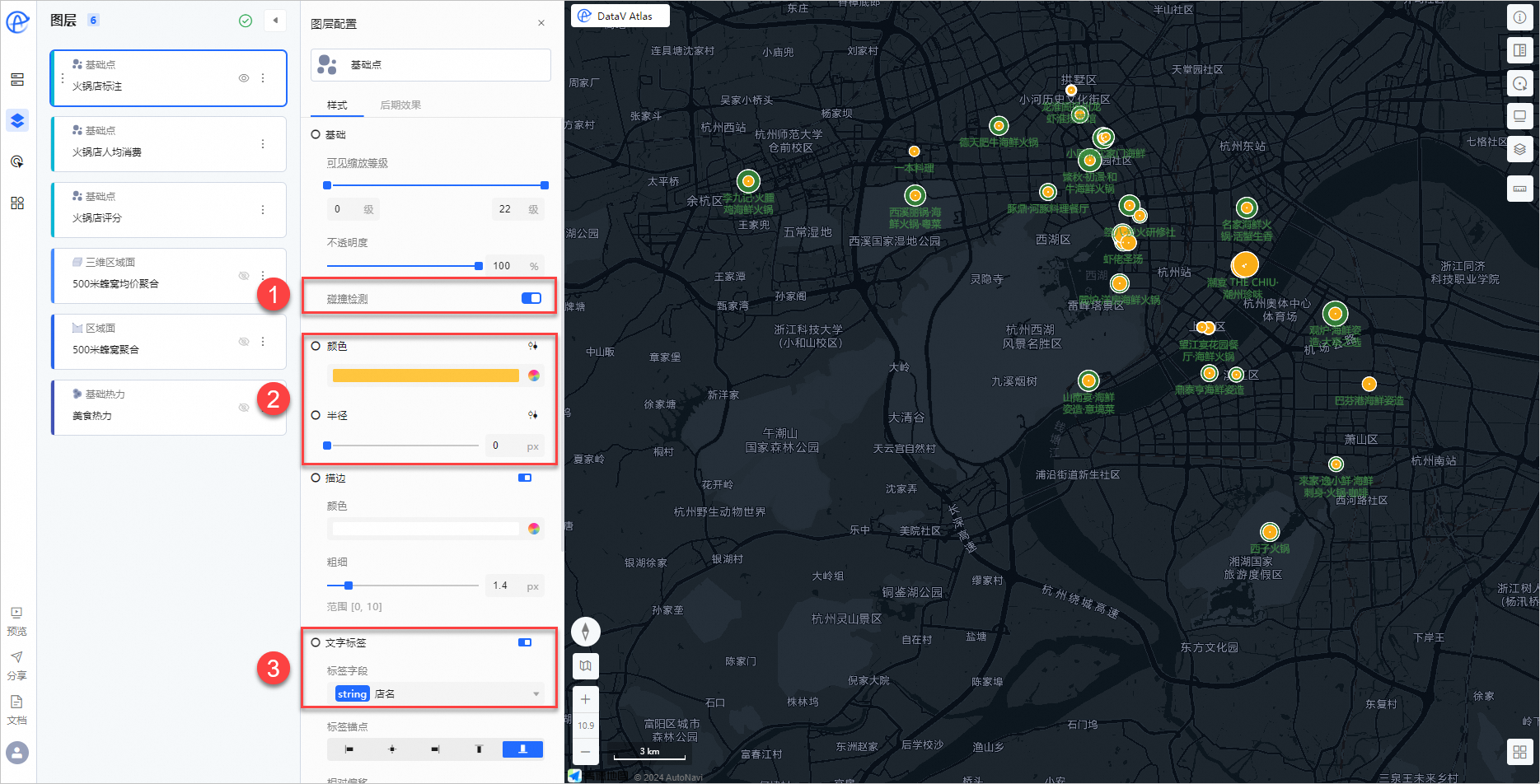Open the data source sidebar icon
The width and height of the screenshot is (1540, 784).
(17, 80)
